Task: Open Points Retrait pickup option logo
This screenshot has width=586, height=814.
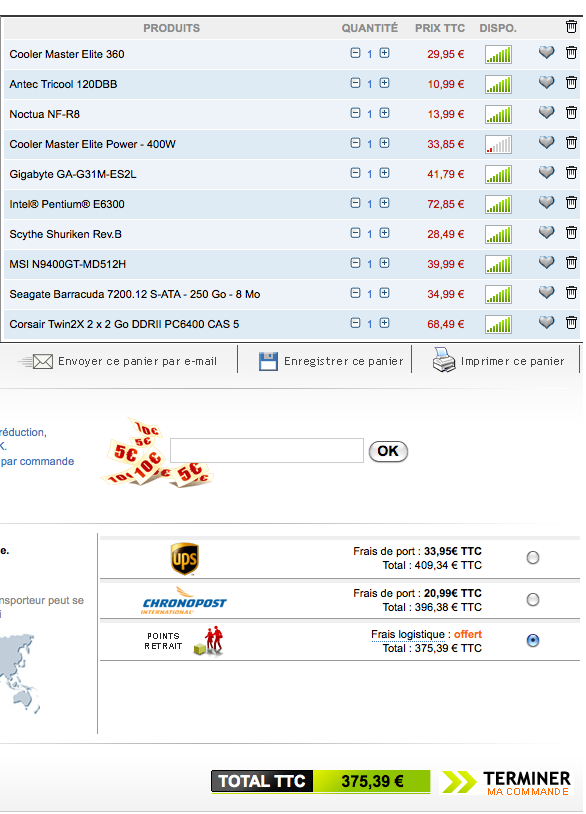Action: click(184, 642)
